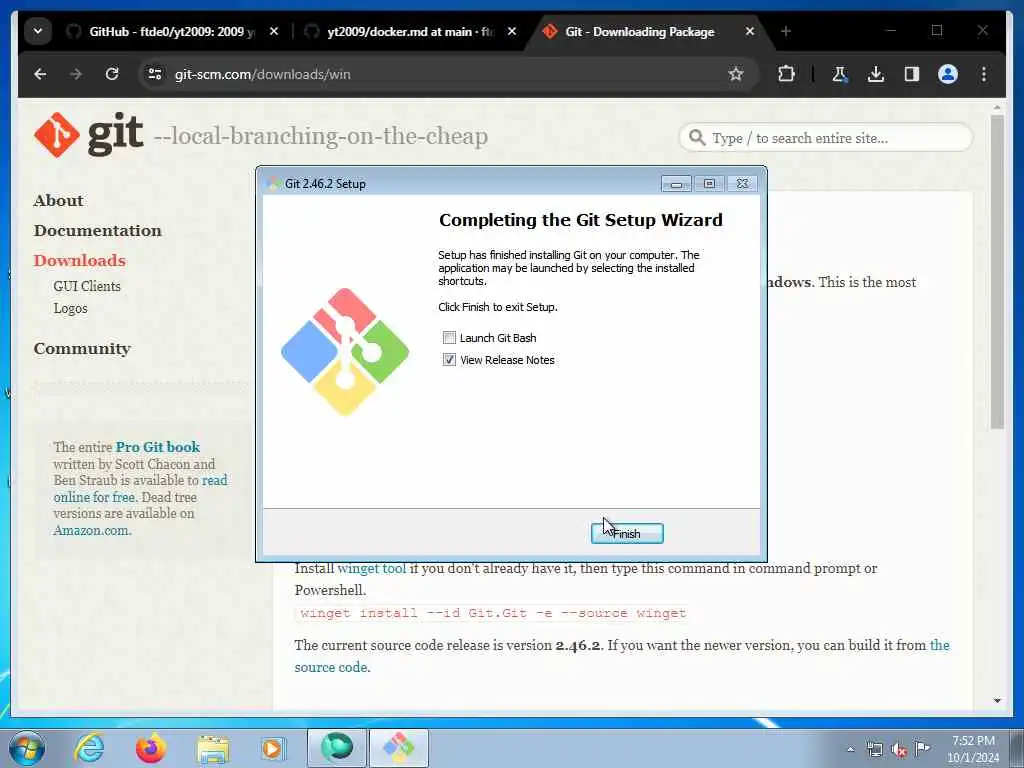Enable the Launch Git Bash checkbox
Viewport: 1024px width, 768px height.
point(449,338)
